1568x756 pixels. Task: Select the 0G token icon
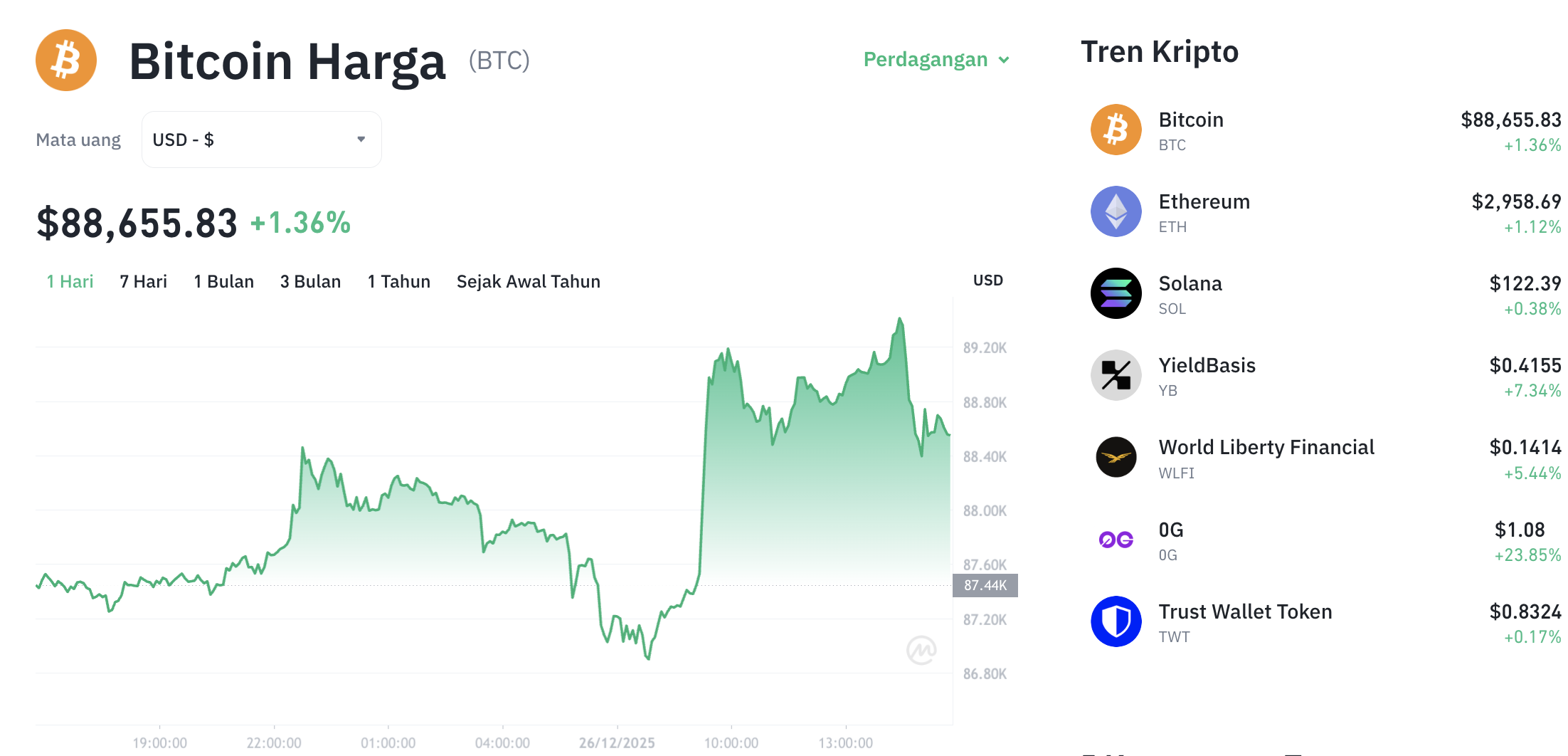click(x=1115, y=539)
